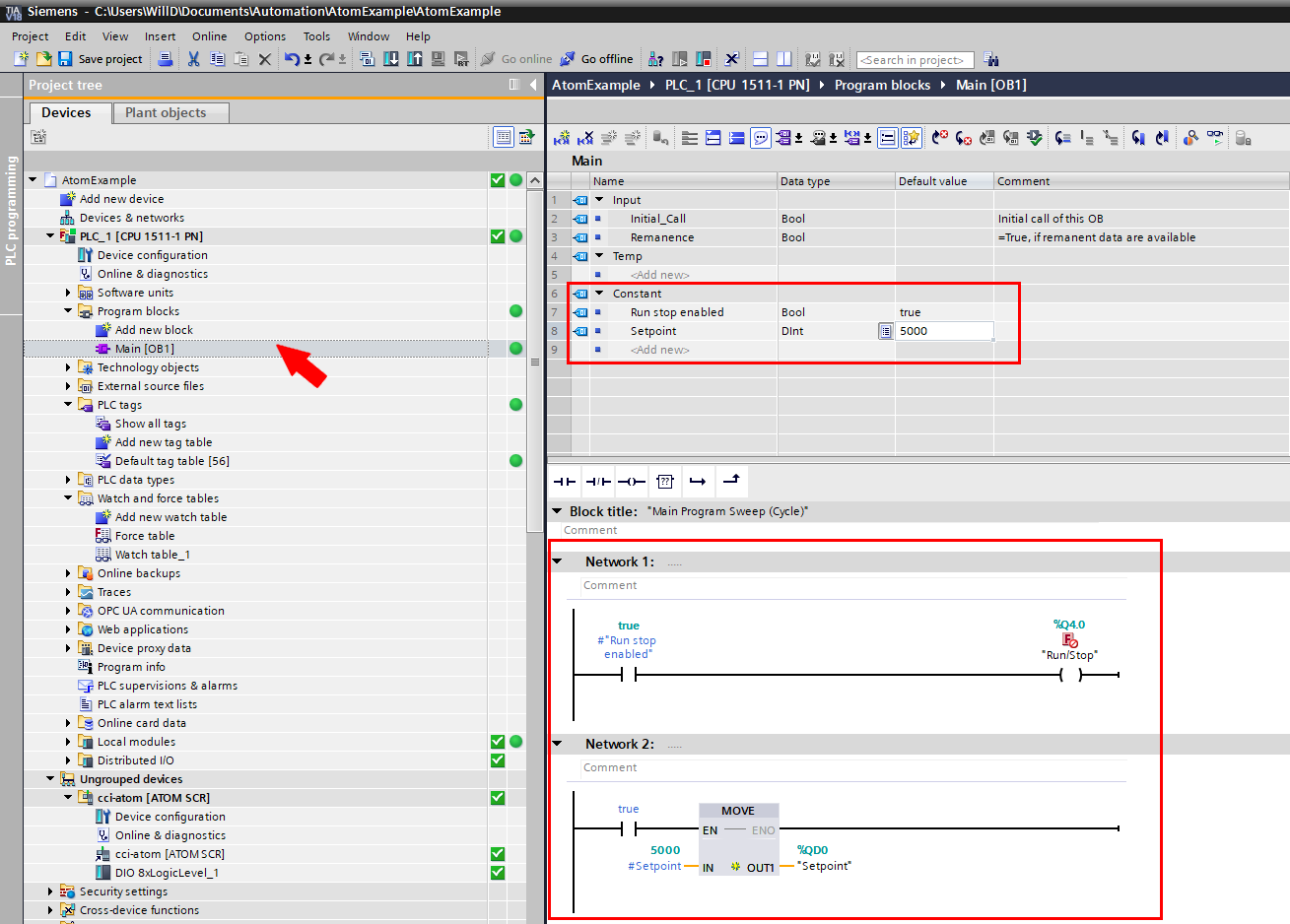Click the undo arrow in toolbar

click(292, 59)
